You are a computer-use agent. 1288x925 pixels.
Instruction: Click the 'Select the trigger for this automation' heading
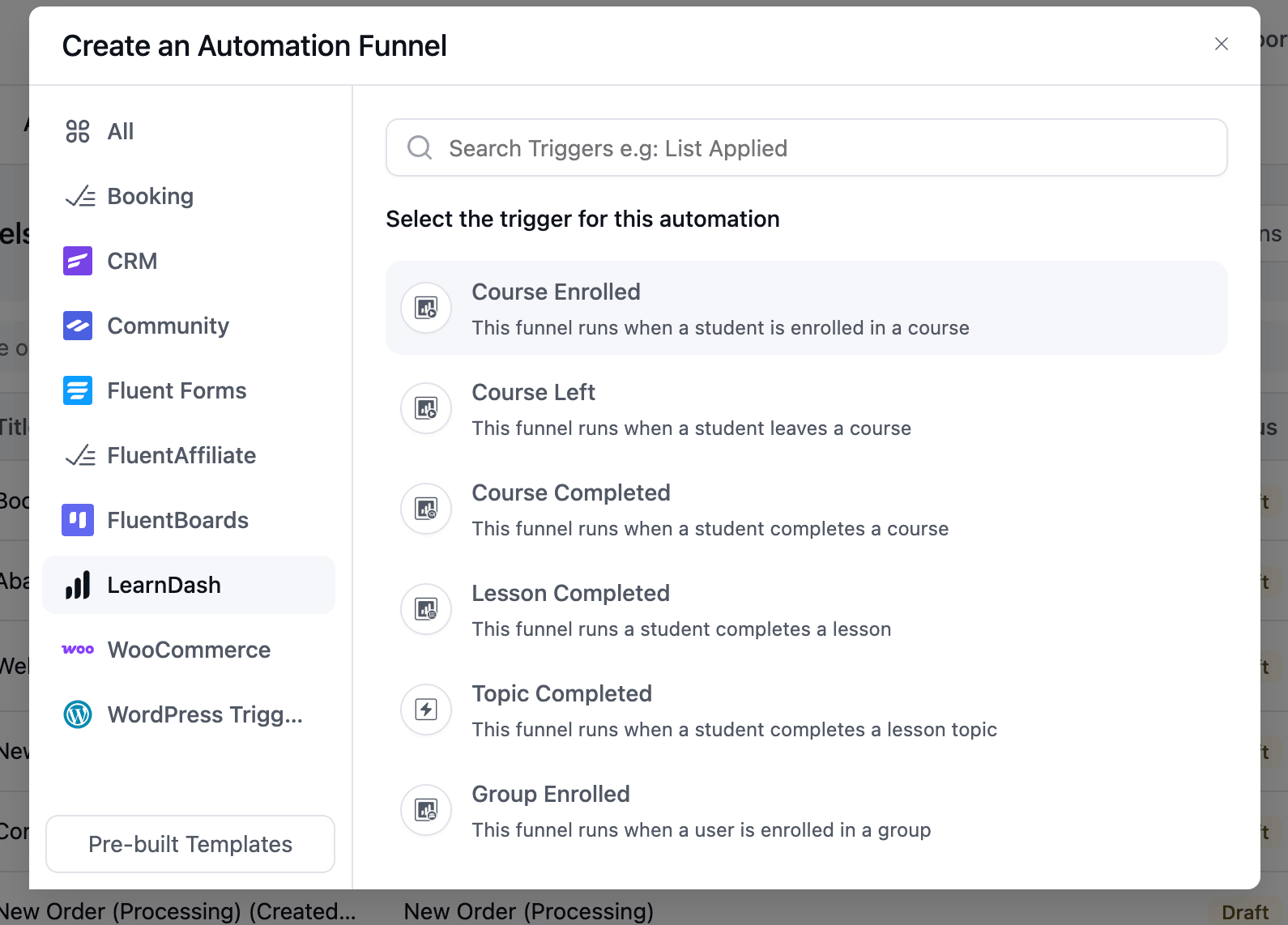tap(582, 219)
